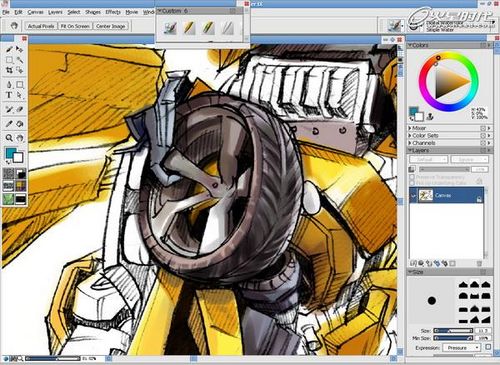The height and width of the screenshot is (365, 500).
Task: Open the Nozzle selector in toolbox
Action: pyautogui.click(x=21, y=199)
